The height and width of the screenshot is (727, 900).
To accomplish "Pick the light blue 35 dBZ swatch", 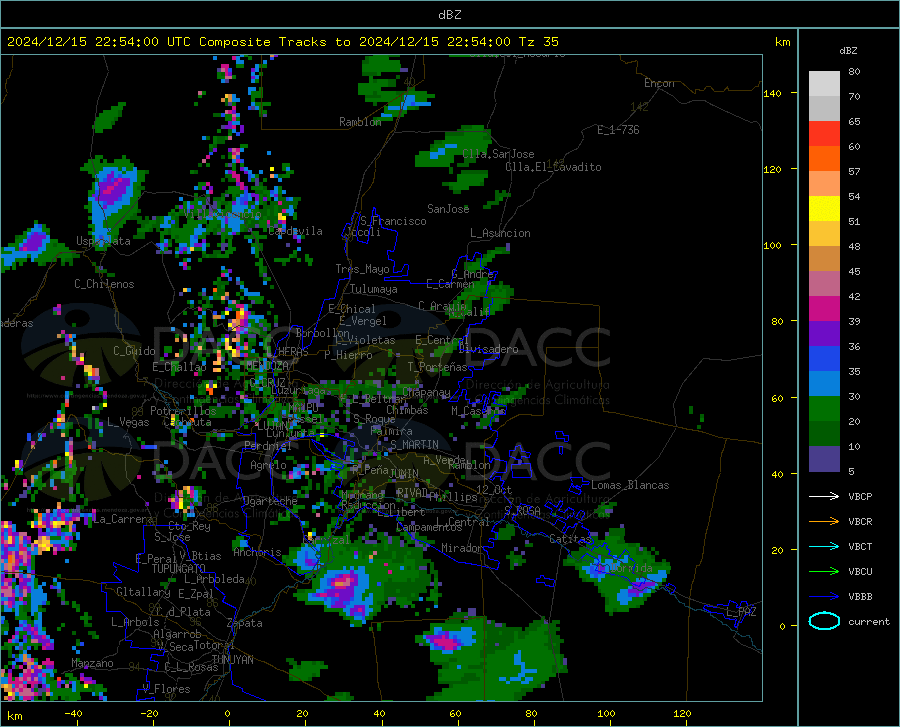I will [x=824, y=383].
